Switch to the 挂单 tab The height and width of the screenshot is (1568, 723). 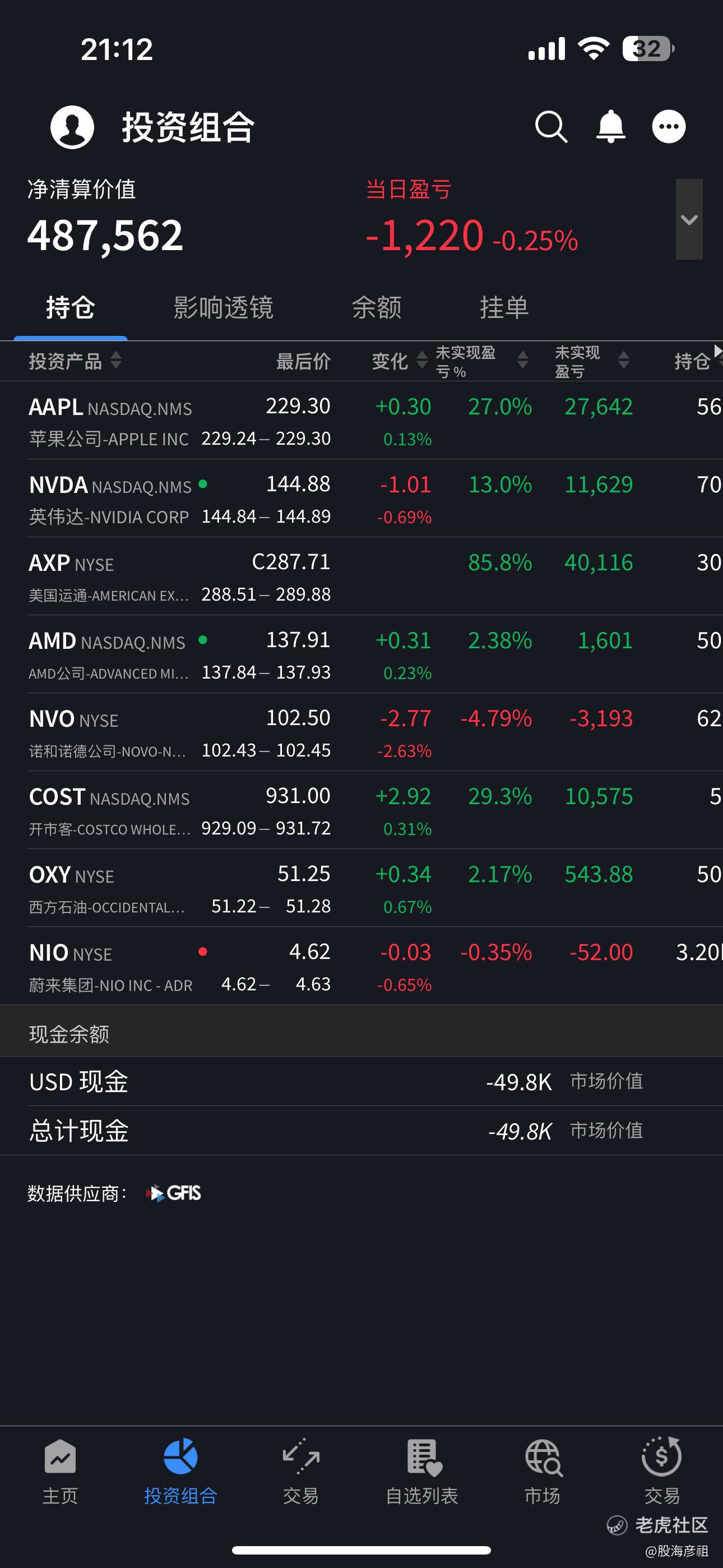[x=504, y=307]
